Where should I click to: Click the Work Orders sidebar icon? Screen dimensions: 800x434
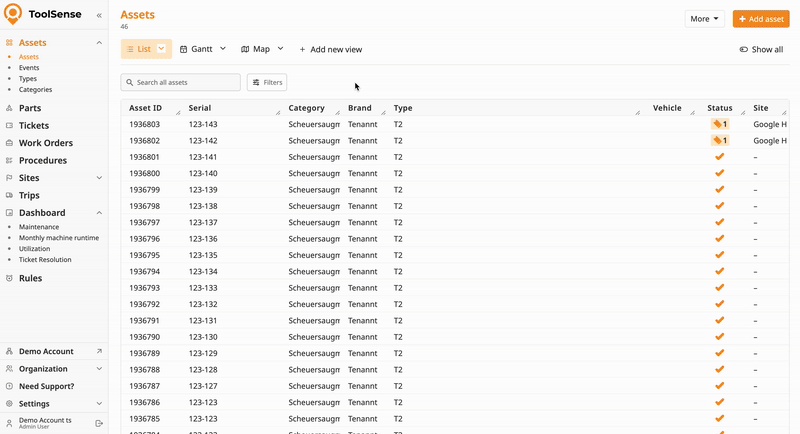pos(9,143)
